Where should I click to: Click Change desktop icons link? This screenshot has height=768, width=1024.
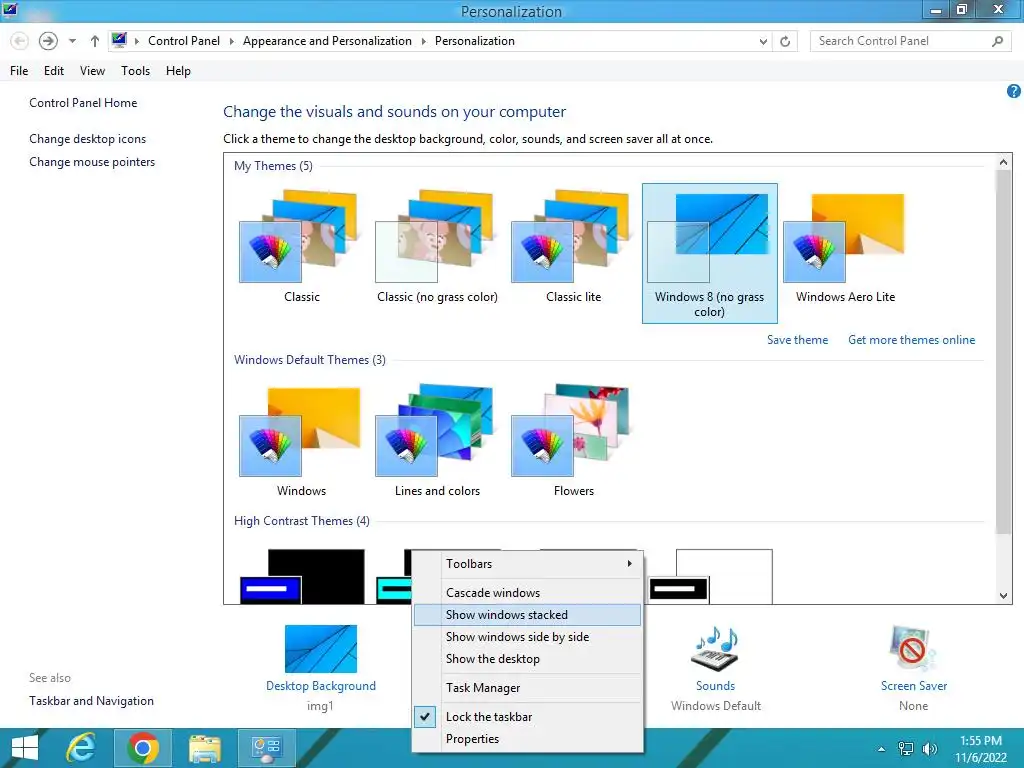(88, 138)
